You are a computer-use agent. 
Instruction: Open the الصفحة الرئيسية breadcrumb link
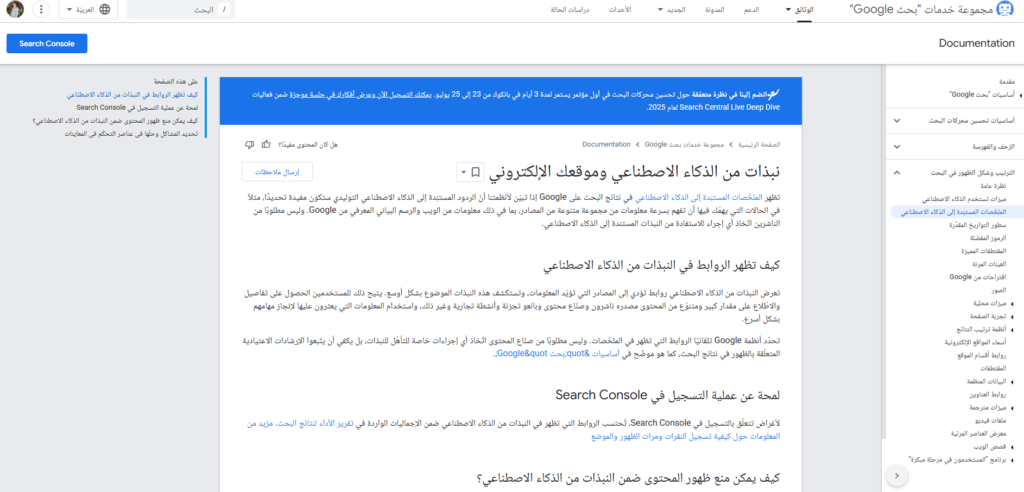click(758, 144)
